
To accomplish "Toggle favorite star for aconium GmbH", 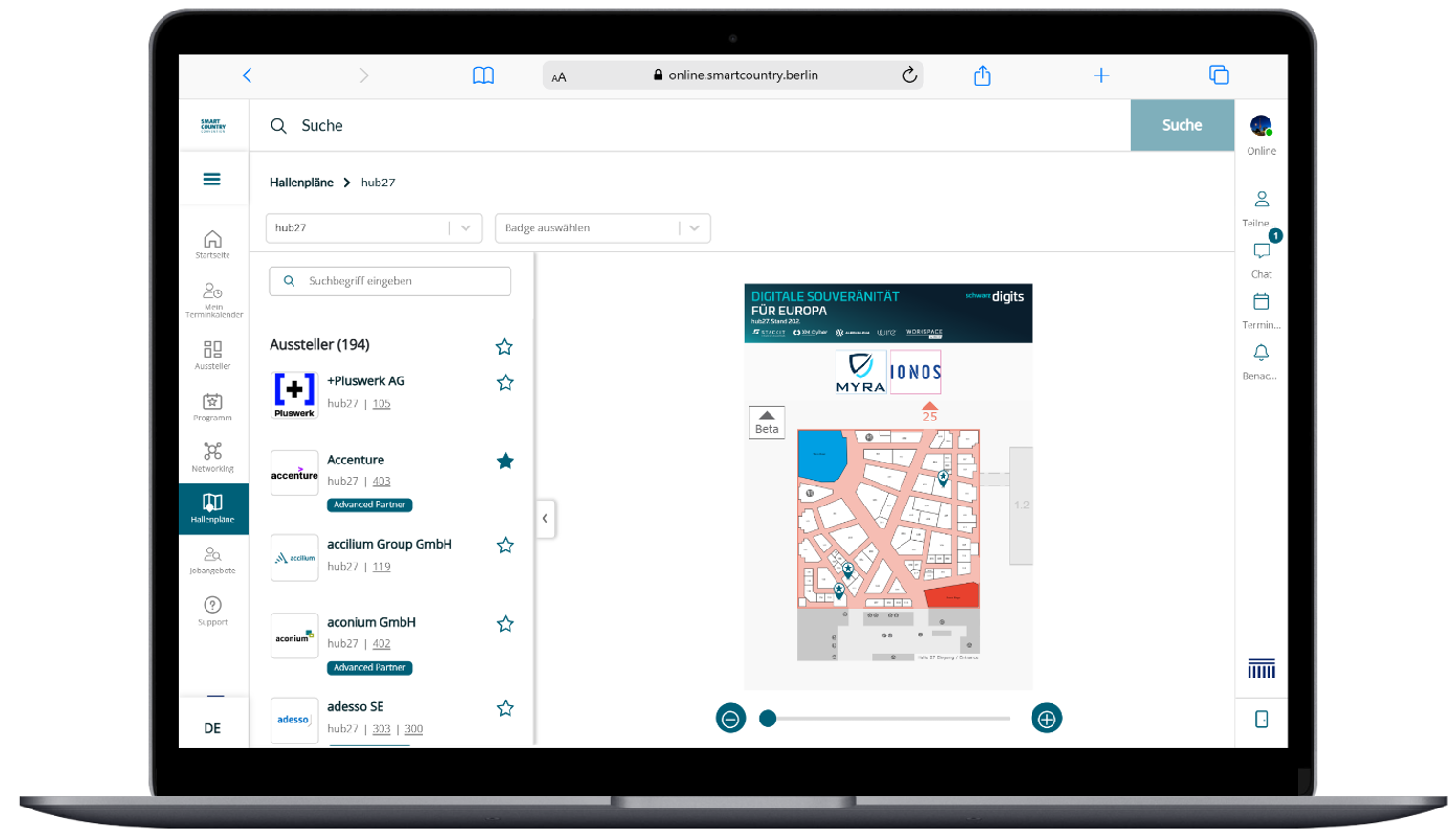I will coord(505,624).
